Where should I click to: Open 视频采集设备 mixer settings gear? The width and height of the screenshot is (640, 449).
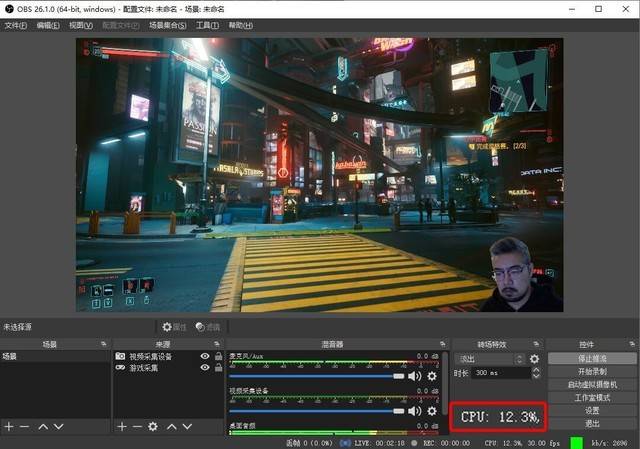pos(432,411)
